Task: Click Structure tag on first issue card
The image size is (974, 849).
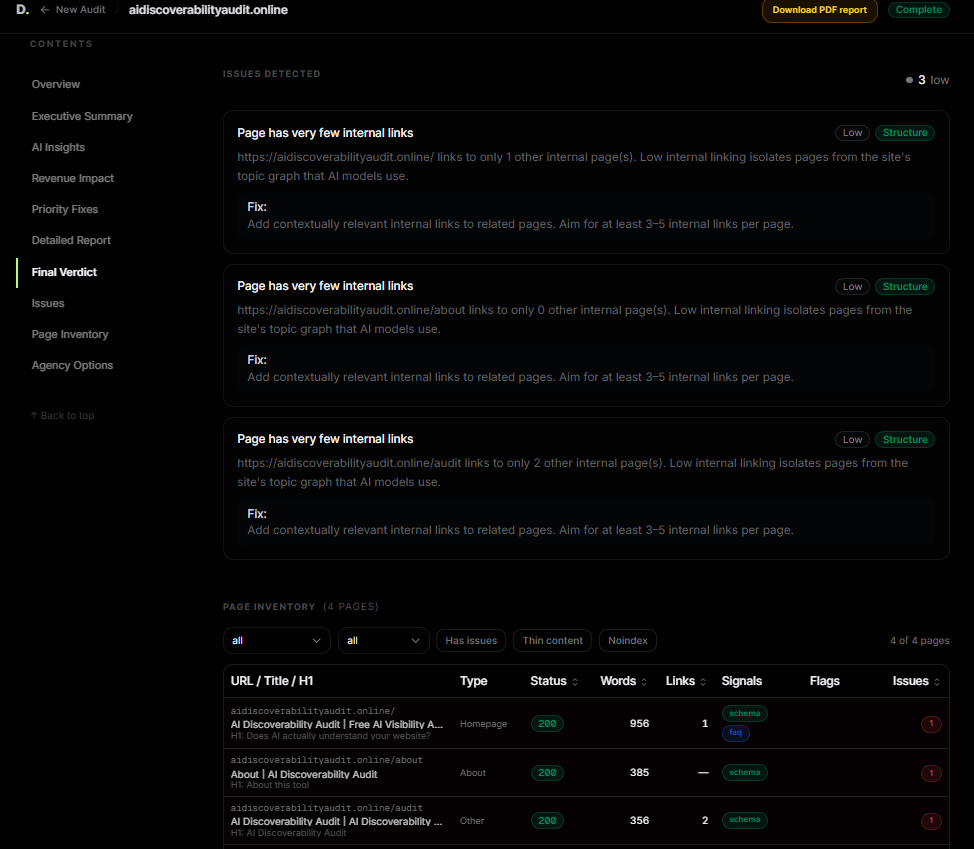Action: 904,133
